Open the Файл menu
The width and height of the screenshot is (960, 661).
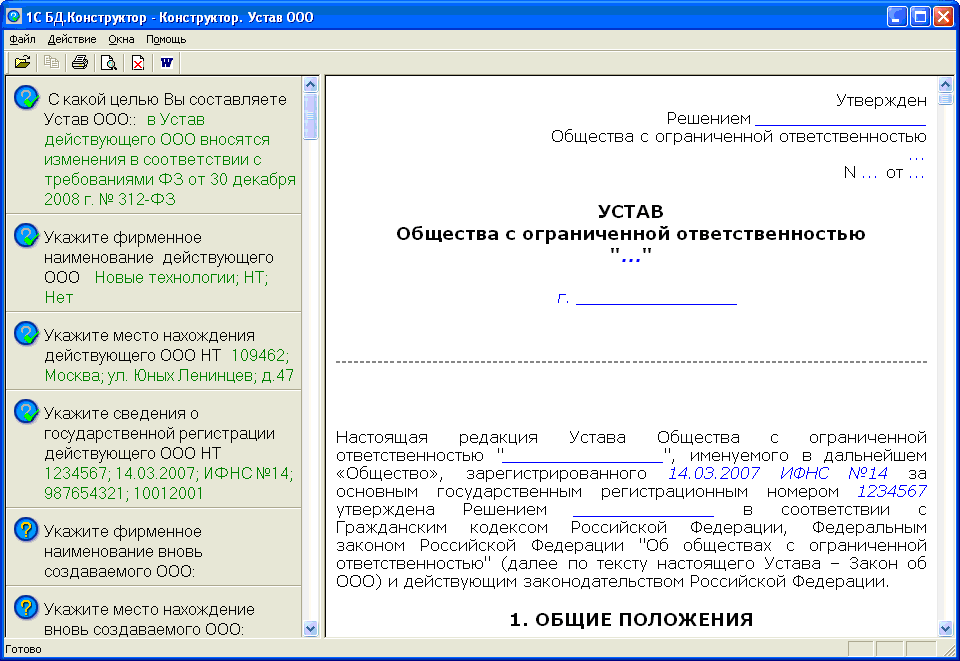pos(22,39)
